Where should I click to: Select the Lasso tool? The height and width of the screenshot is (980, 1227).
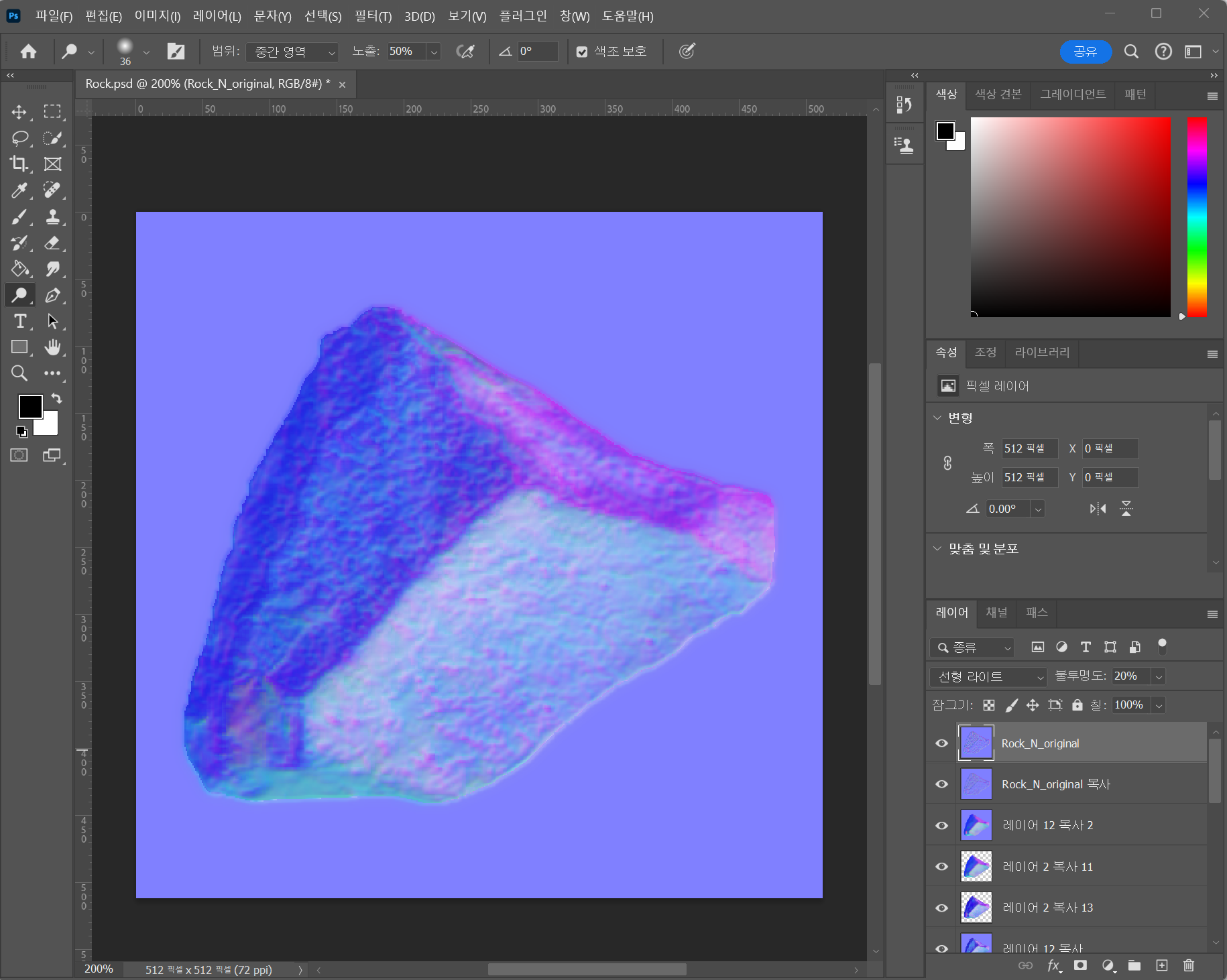[x=19, y=138]
